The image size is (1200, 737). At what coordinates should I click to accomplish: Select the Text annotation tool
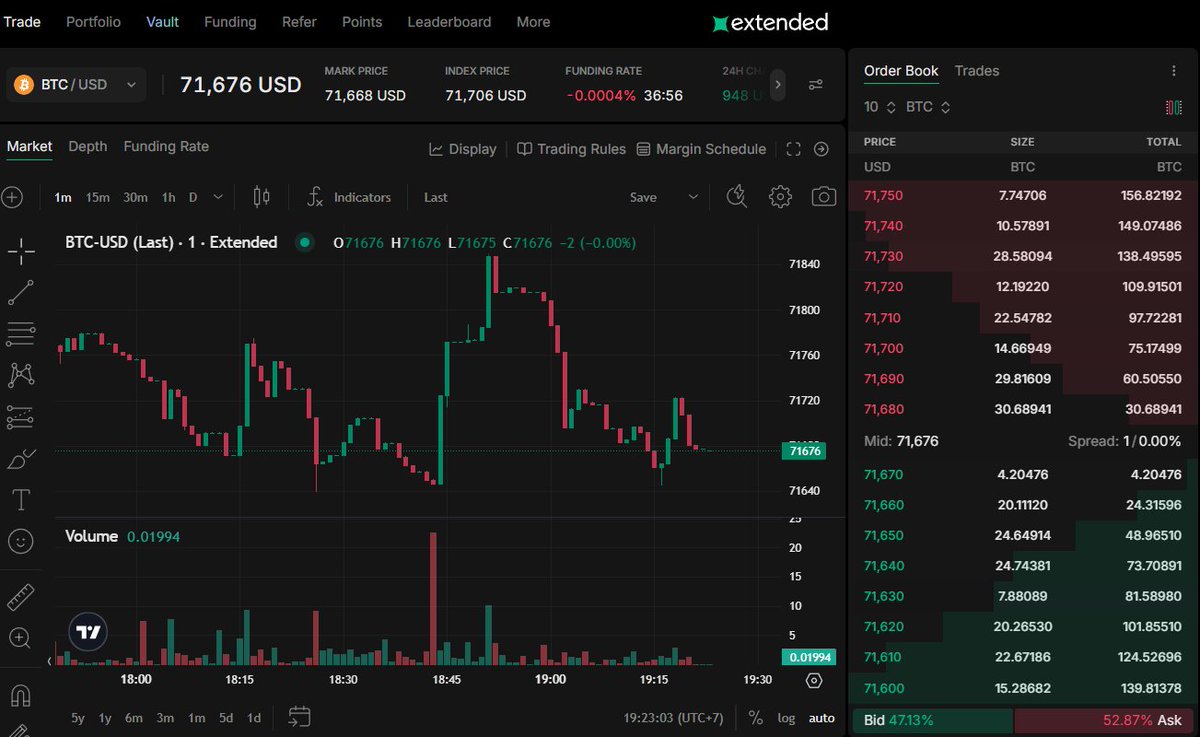coord(21,499)
